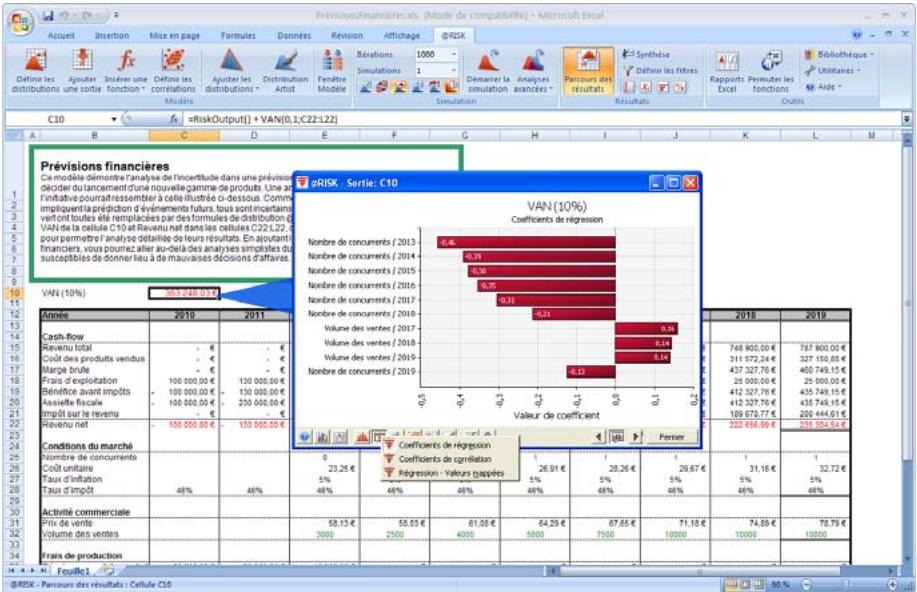This screenshot has height=592, width=917.
Task: Click the help icon in @RISK dialog
Action: point(303,438)
